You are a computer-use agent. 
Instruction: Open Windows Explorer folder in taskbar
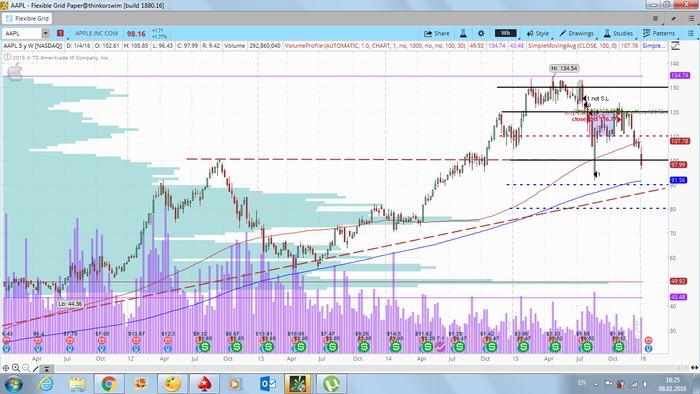[78, 383]
